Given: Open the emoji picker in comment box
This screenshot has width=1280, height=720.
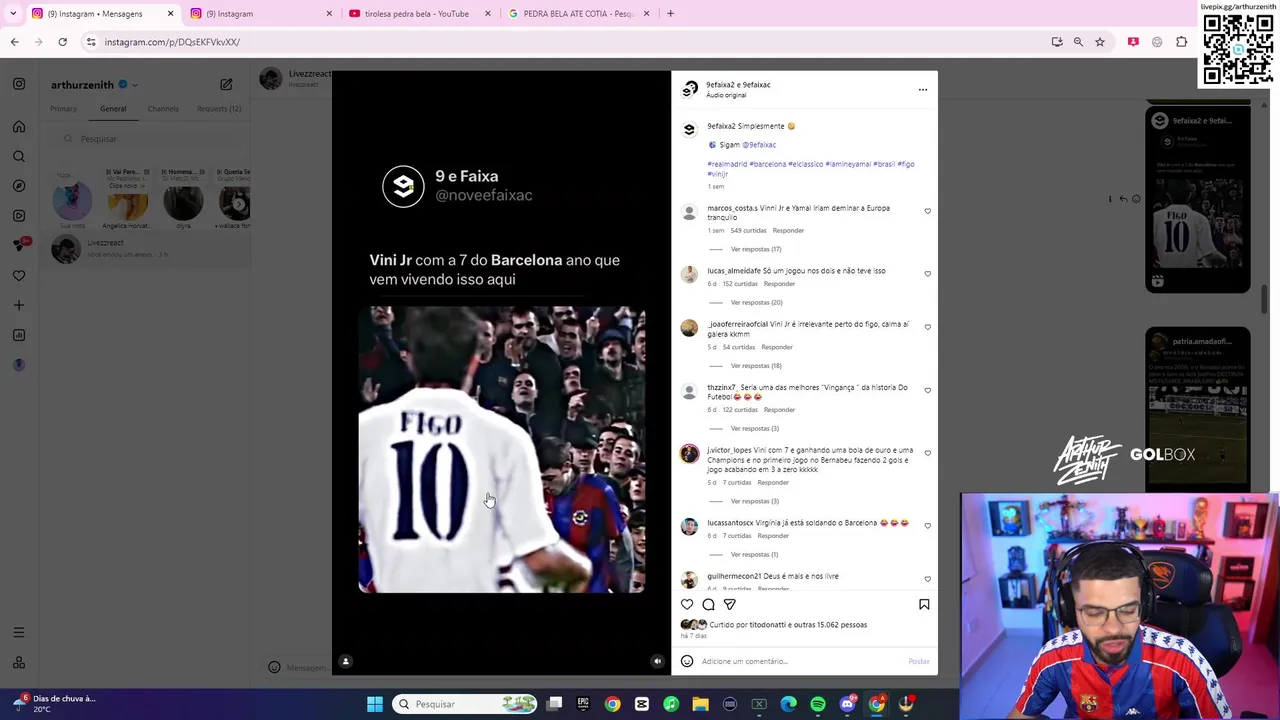Looking at the screenshot, I should (687, 661).
